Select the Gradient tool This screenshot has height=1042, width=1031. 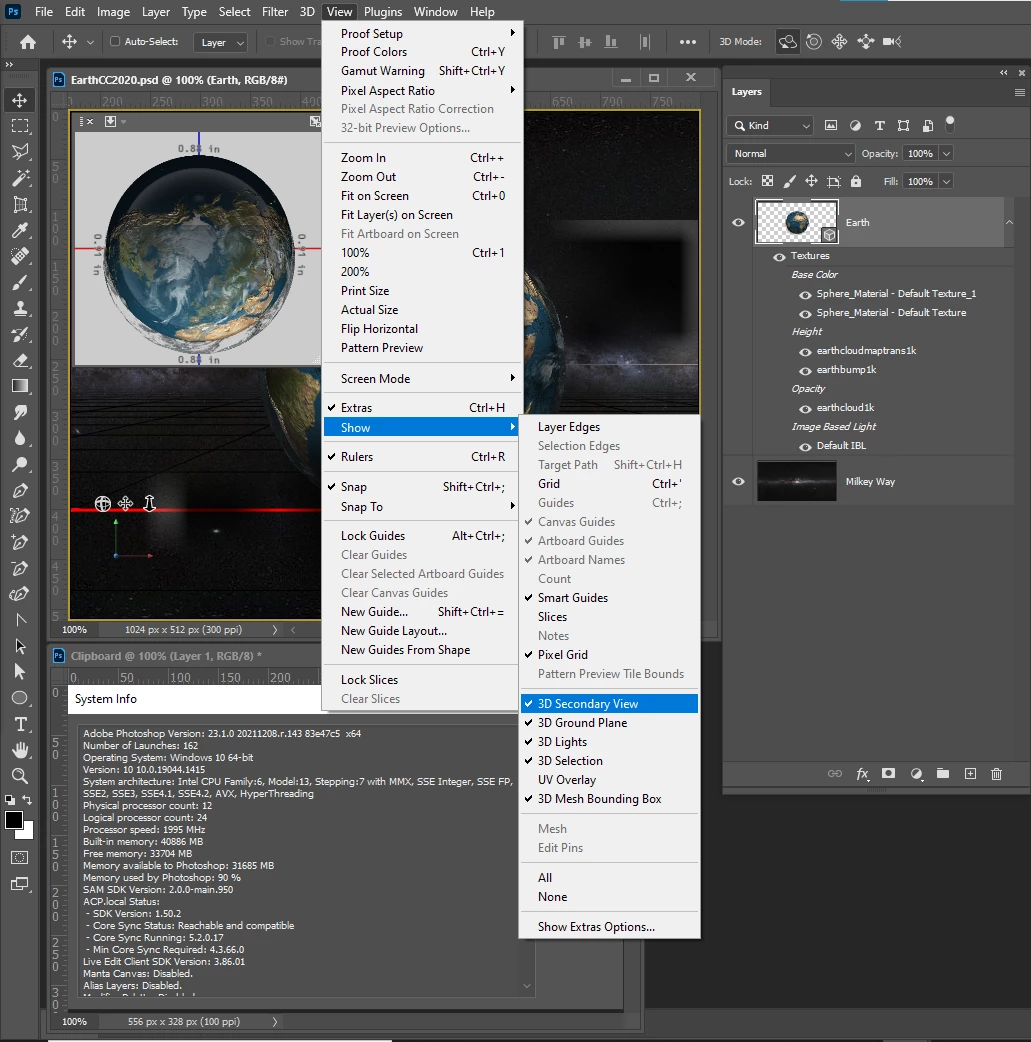[x=20, y=387]
